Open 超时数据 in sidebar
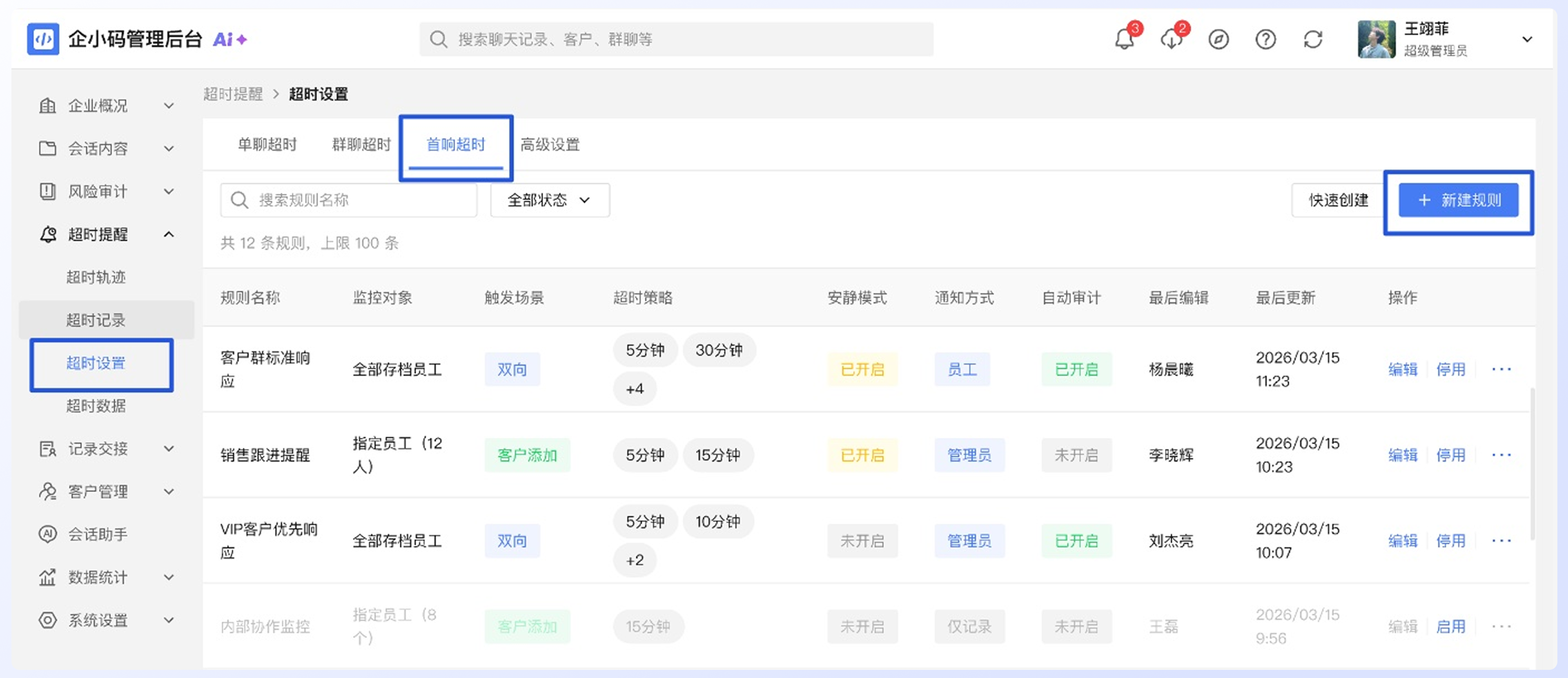The image size is (1568, 678). pos(96,406)
